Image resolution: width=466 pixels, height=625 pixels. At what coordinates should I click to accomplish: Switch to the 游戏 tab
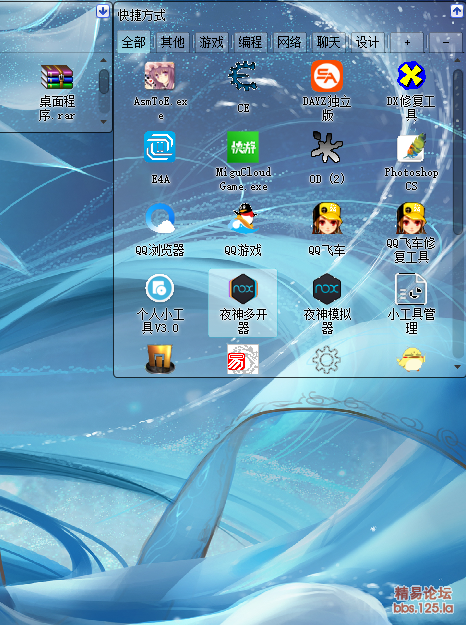click(211, 42)
